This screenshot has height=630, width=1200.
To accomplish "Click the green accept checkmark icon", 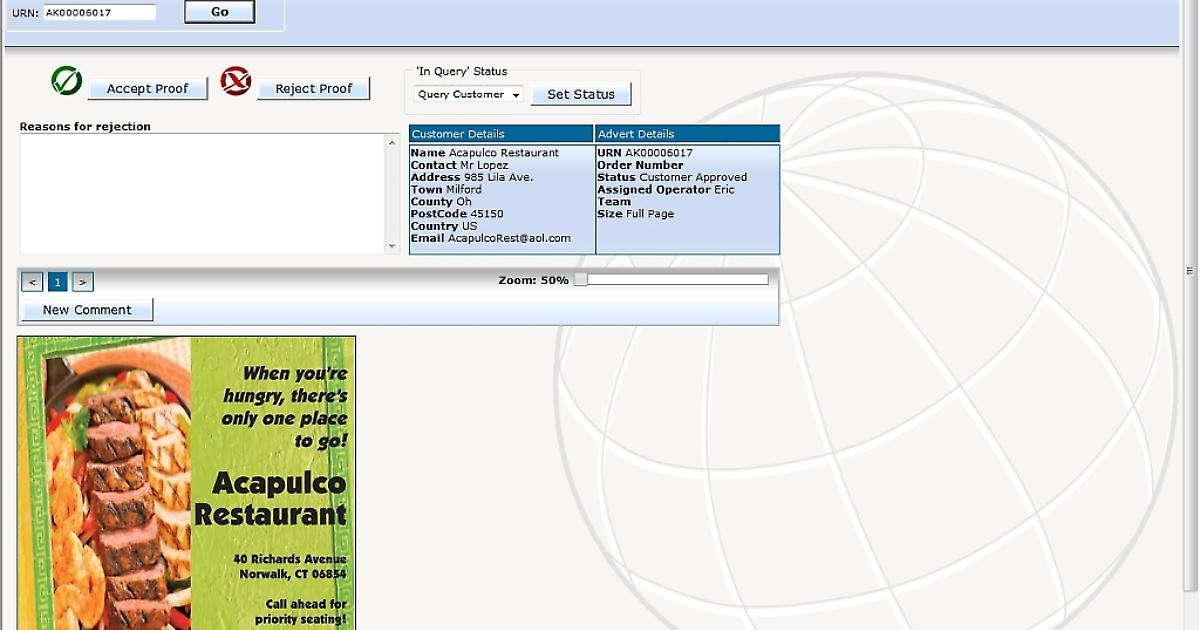I will coord(67,81).
